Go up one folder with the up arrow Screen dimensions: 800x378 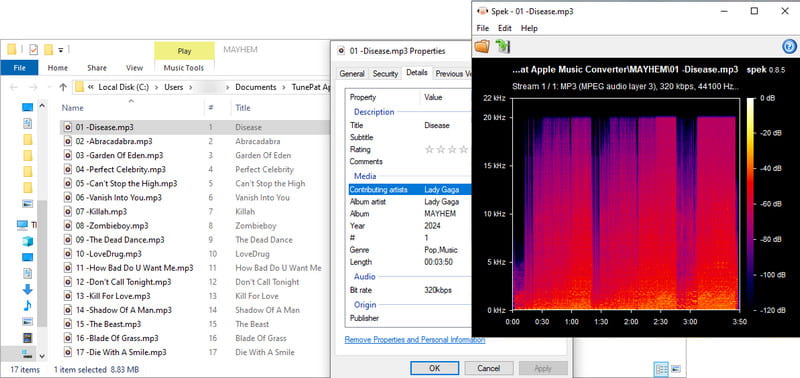tap(63, 87)
